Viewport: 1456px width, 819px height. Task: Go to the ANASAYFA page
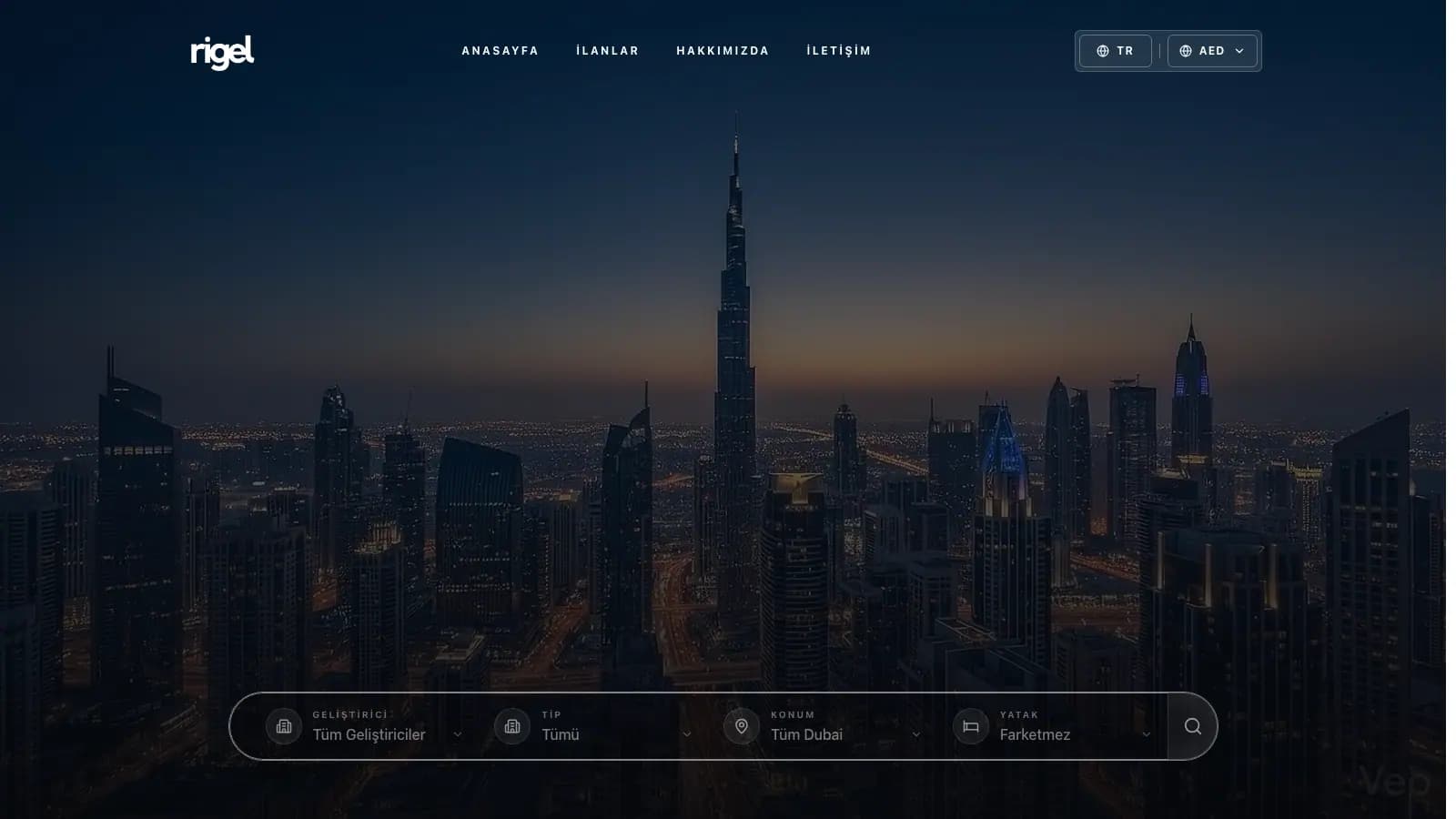click(x=500, y=51)
